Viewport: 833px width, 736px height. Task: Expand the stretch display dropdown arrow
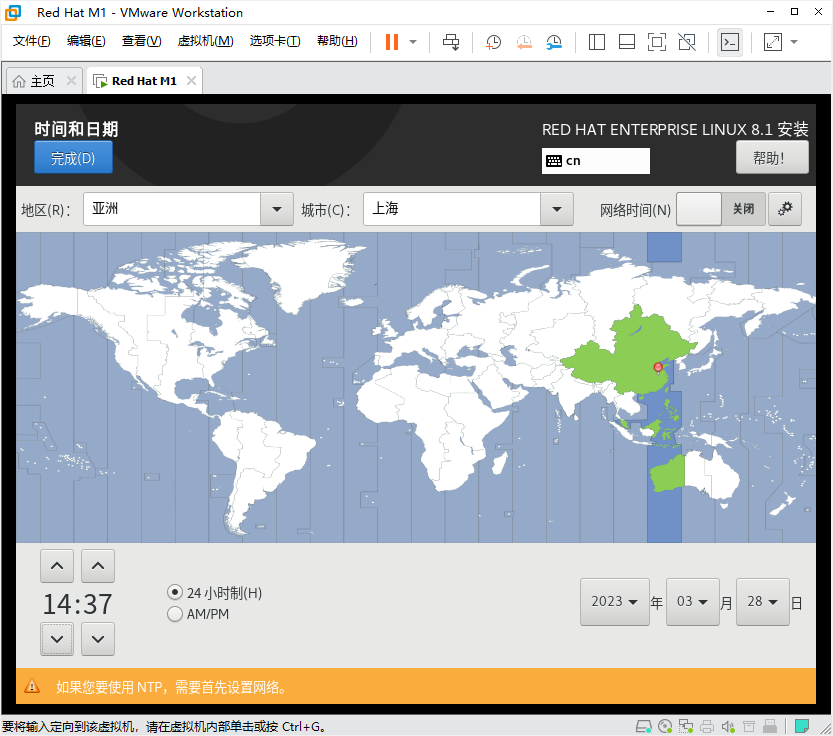coord(794,42)
